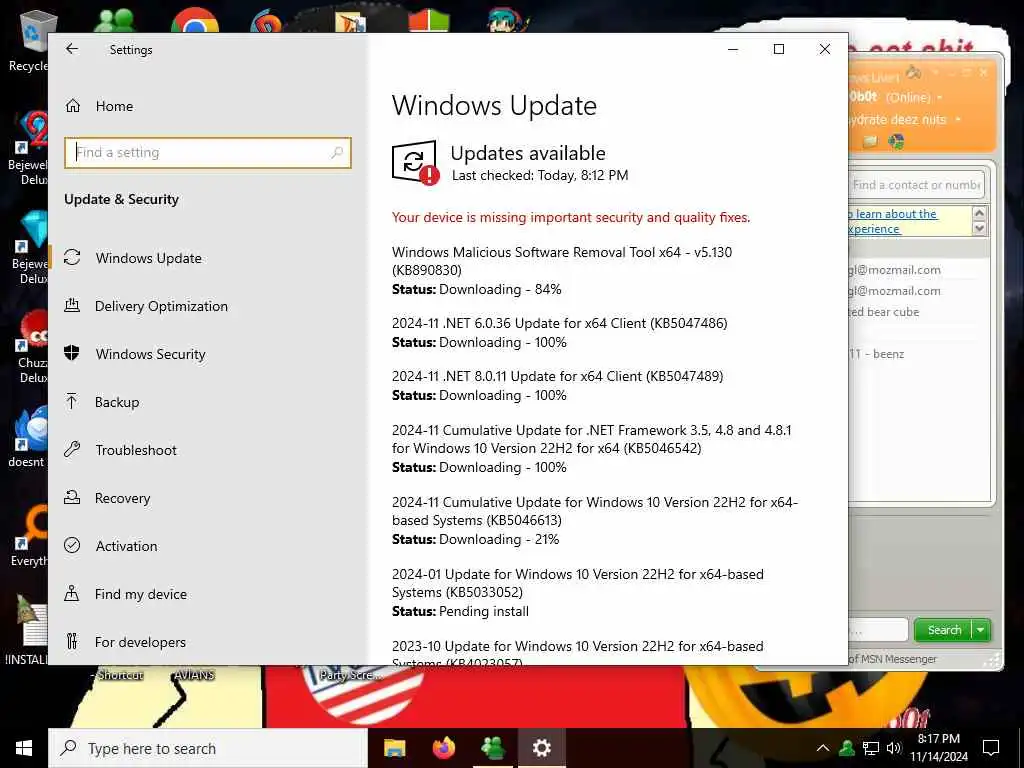Open the clock showing 8:17 PM
1024x768 pixels.
point(938,748)
